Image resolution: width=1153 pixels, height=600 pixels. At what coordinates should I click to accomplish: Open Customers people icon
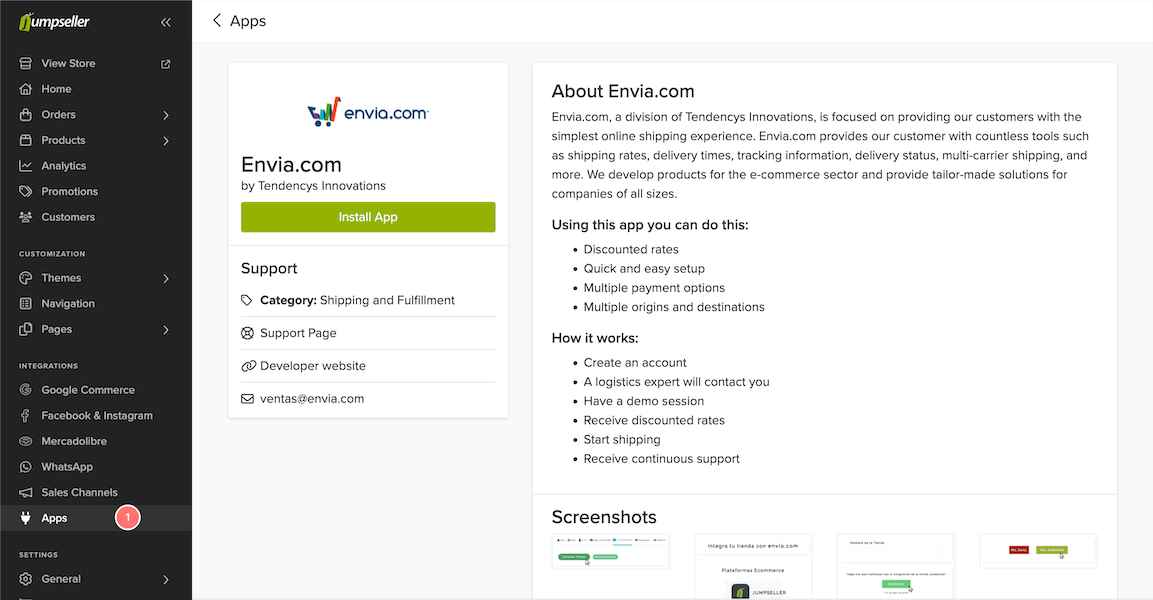pyautogui.click(x=26, y=217)
